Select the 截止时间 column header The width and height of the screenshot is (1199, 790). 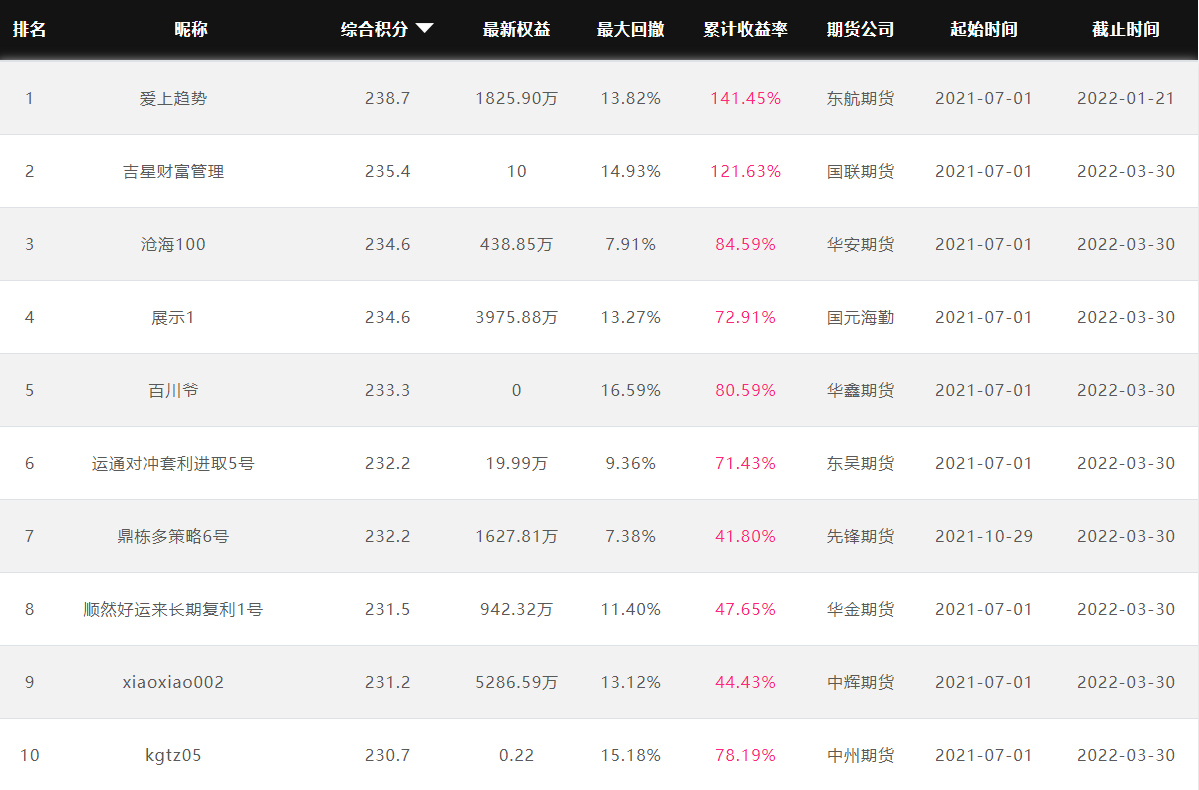1126,29
